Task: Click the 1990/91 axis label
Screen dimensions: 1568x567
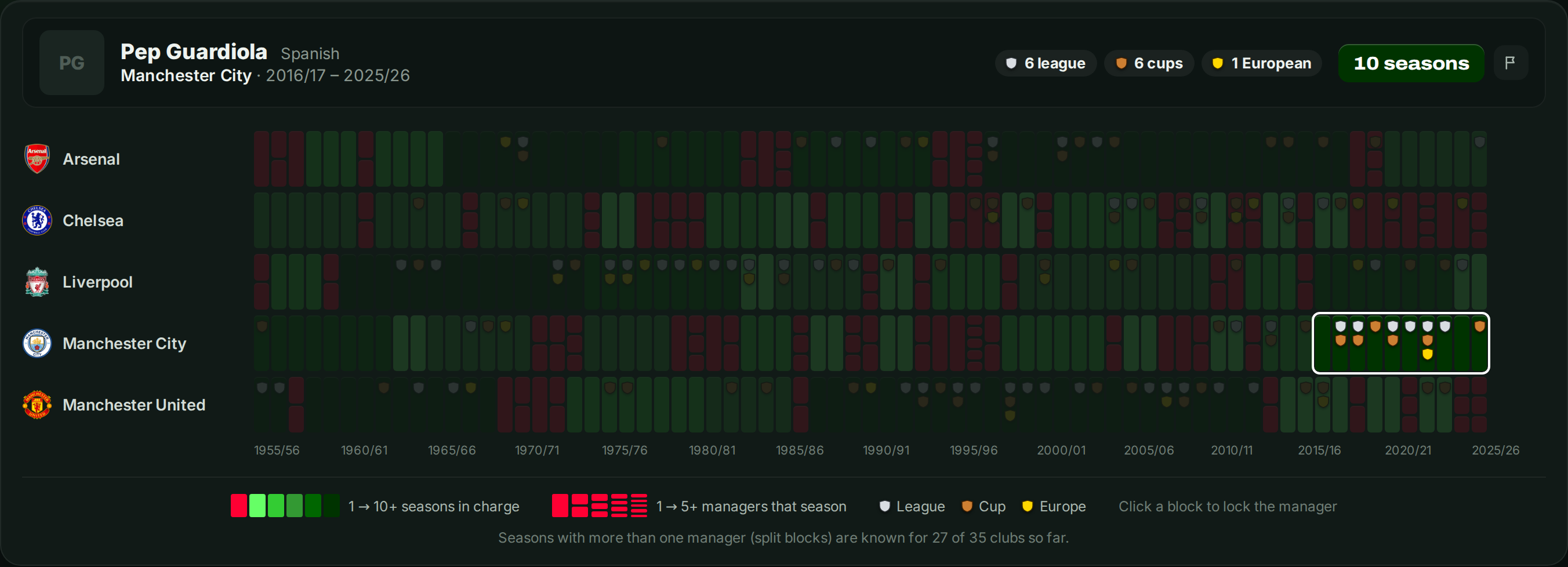Action: 885,450
